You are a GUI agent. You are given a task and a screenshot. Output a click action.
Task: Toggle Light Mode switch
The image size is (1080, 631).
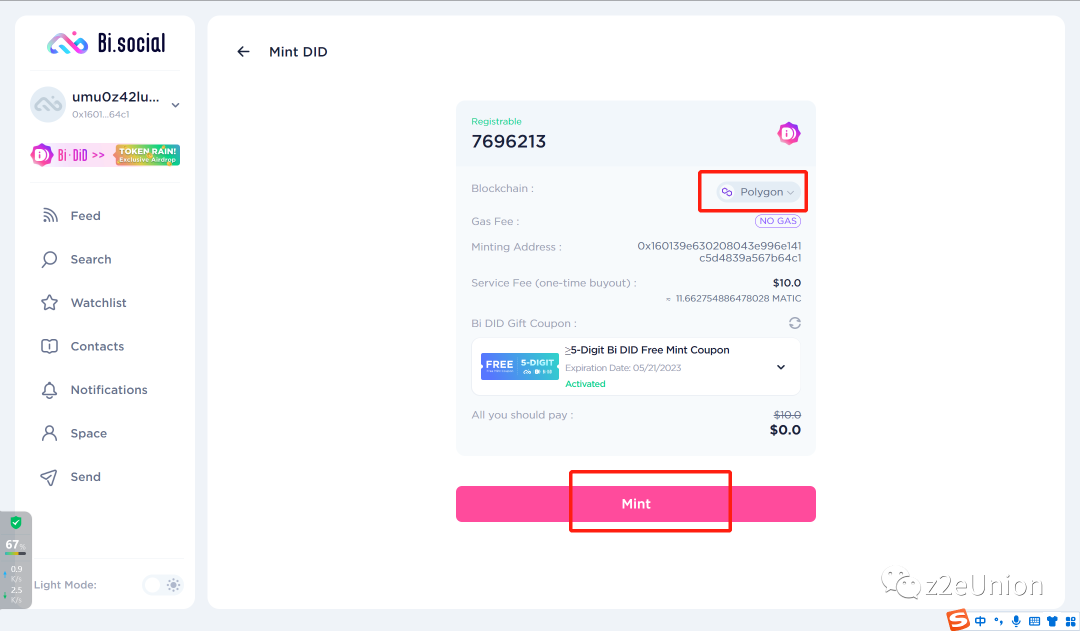(162, 584)
